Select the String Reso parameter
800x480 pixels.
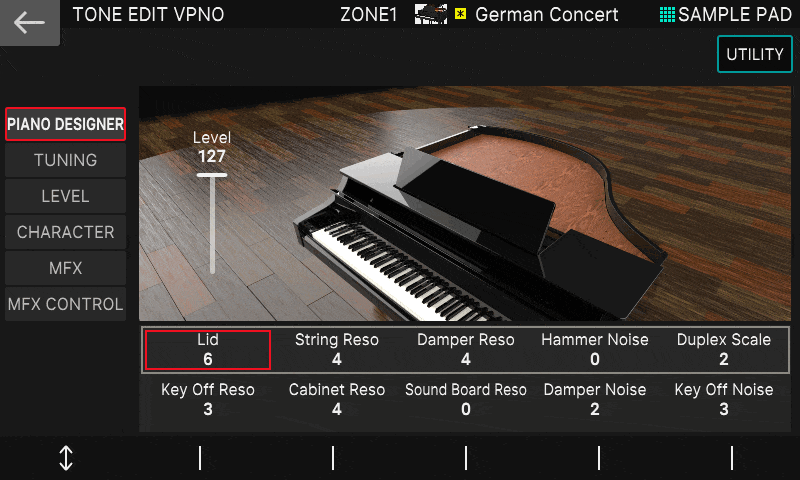[x=337, y=349]
